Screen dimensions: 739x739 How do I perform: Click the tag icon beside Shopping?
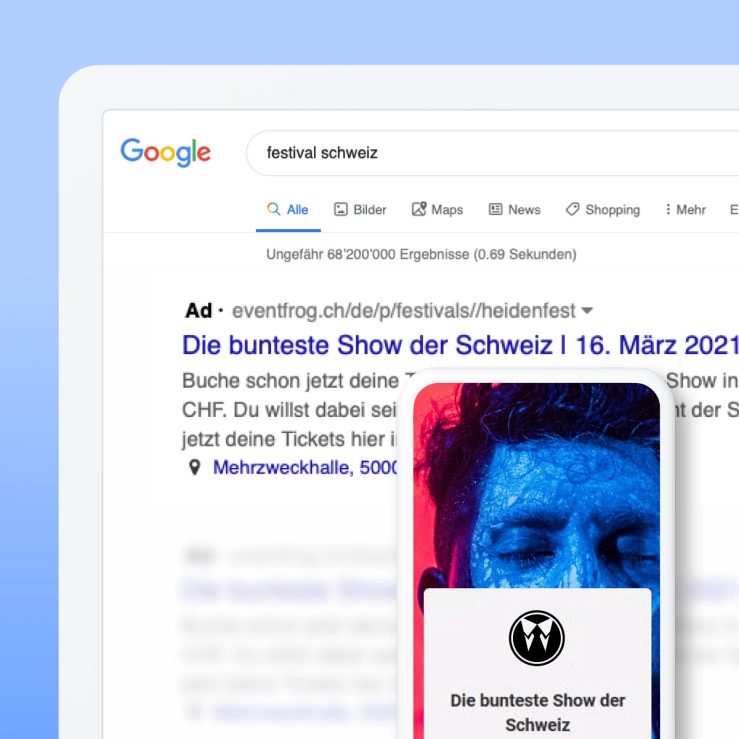572,209
